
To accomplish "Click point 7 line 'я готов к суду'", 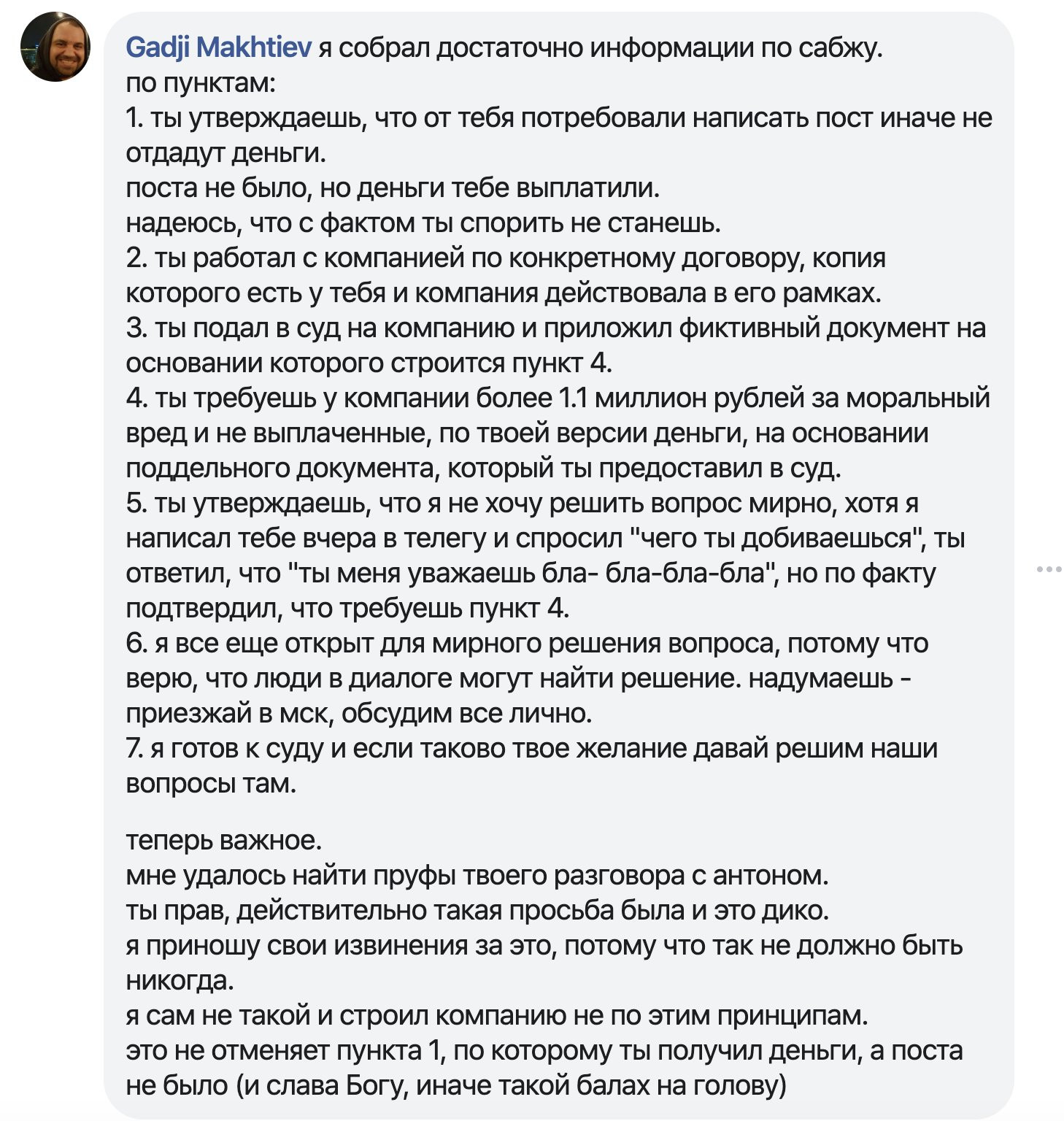I will point(531,748).
